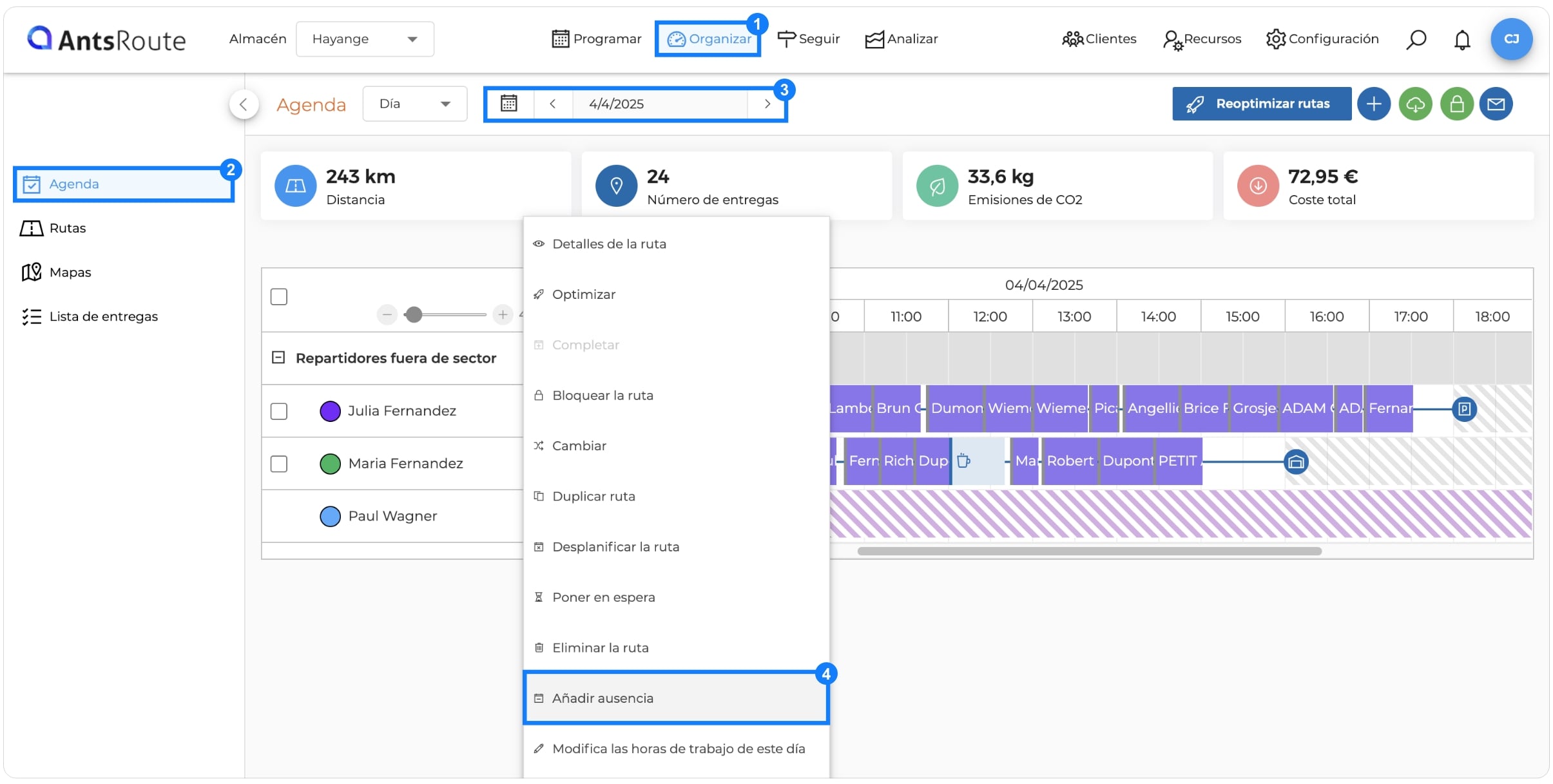
Task: Collapse Repartidores fuera de sector group
Action: coord(278,358)
